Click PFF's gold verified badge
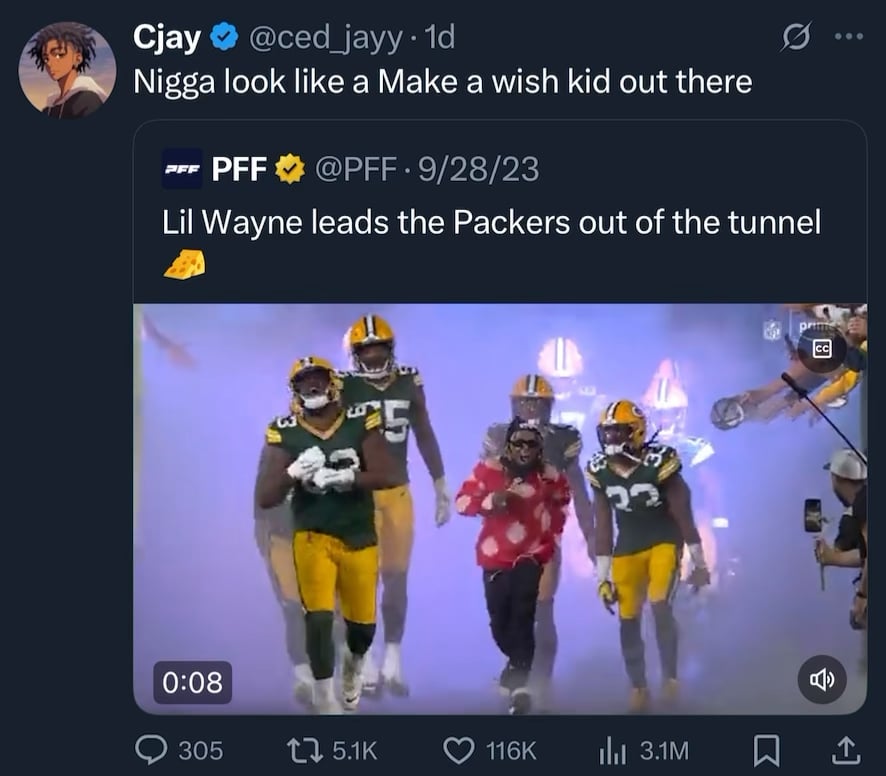This screenshot has width=886, height=776. (291, 170)
